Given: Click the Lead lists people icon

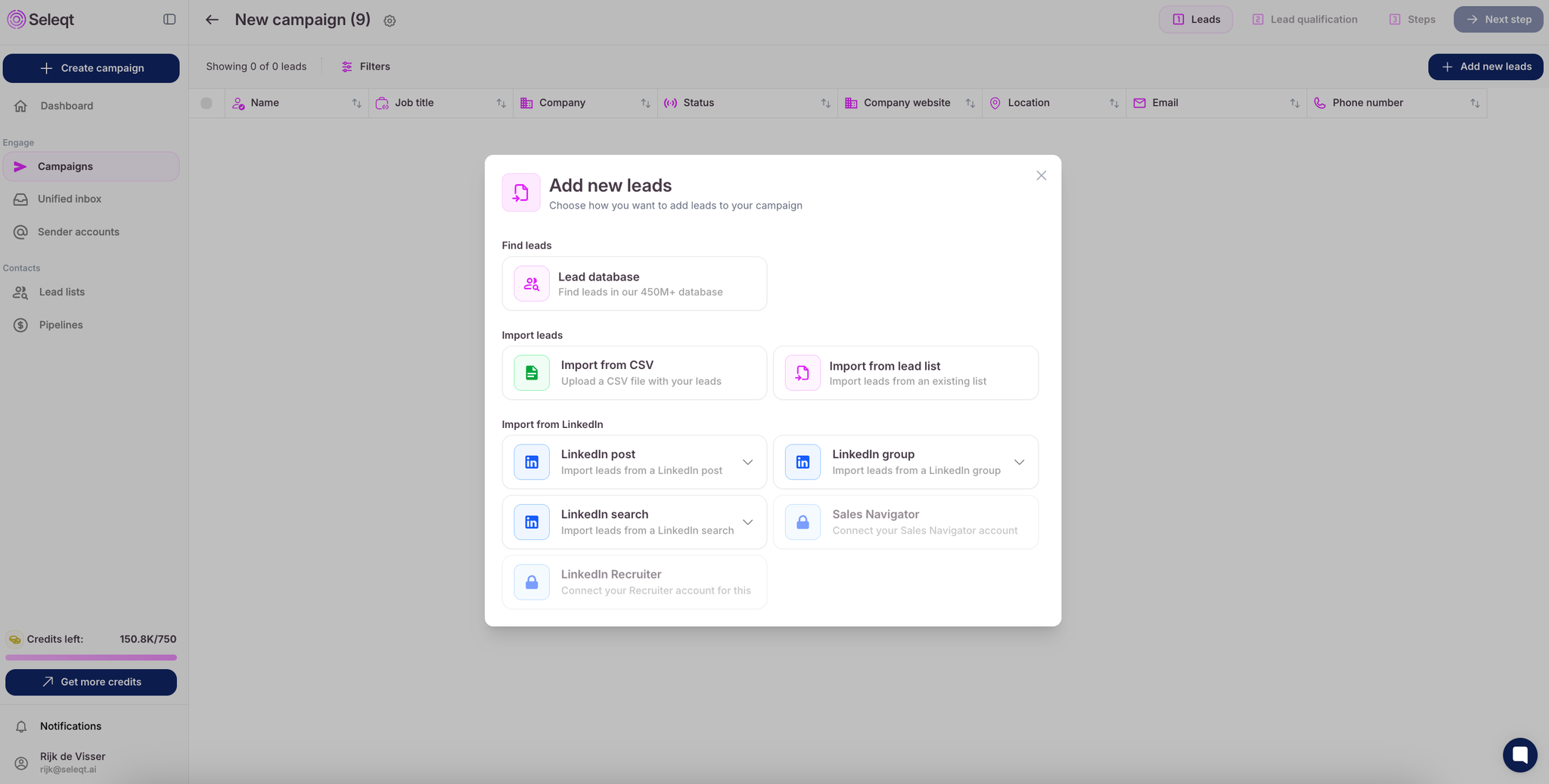Looking at the screenshot, I should [x=20, y=293].
